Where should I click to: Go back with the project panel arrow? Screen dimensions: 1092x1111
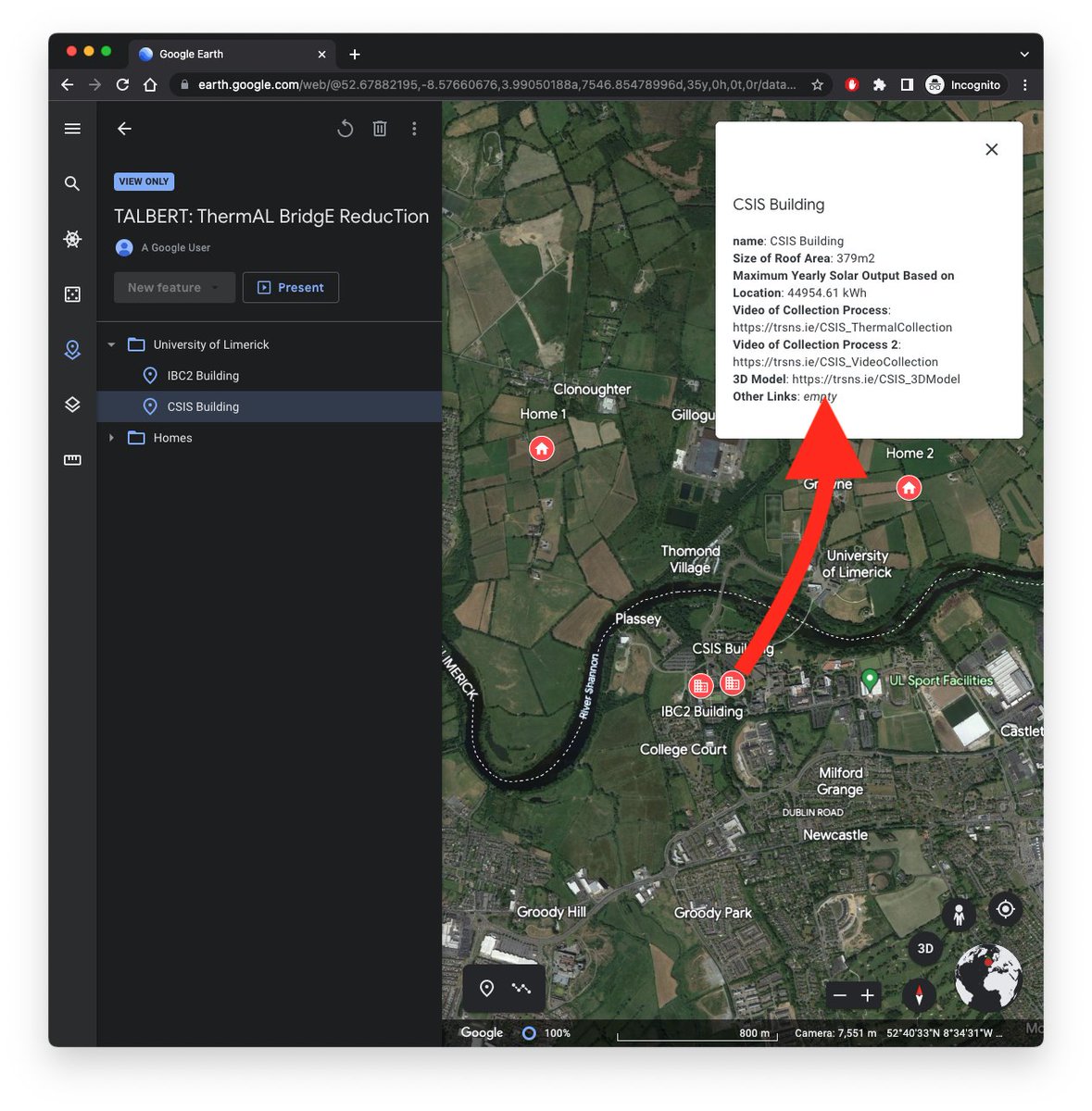pos(124,129)
